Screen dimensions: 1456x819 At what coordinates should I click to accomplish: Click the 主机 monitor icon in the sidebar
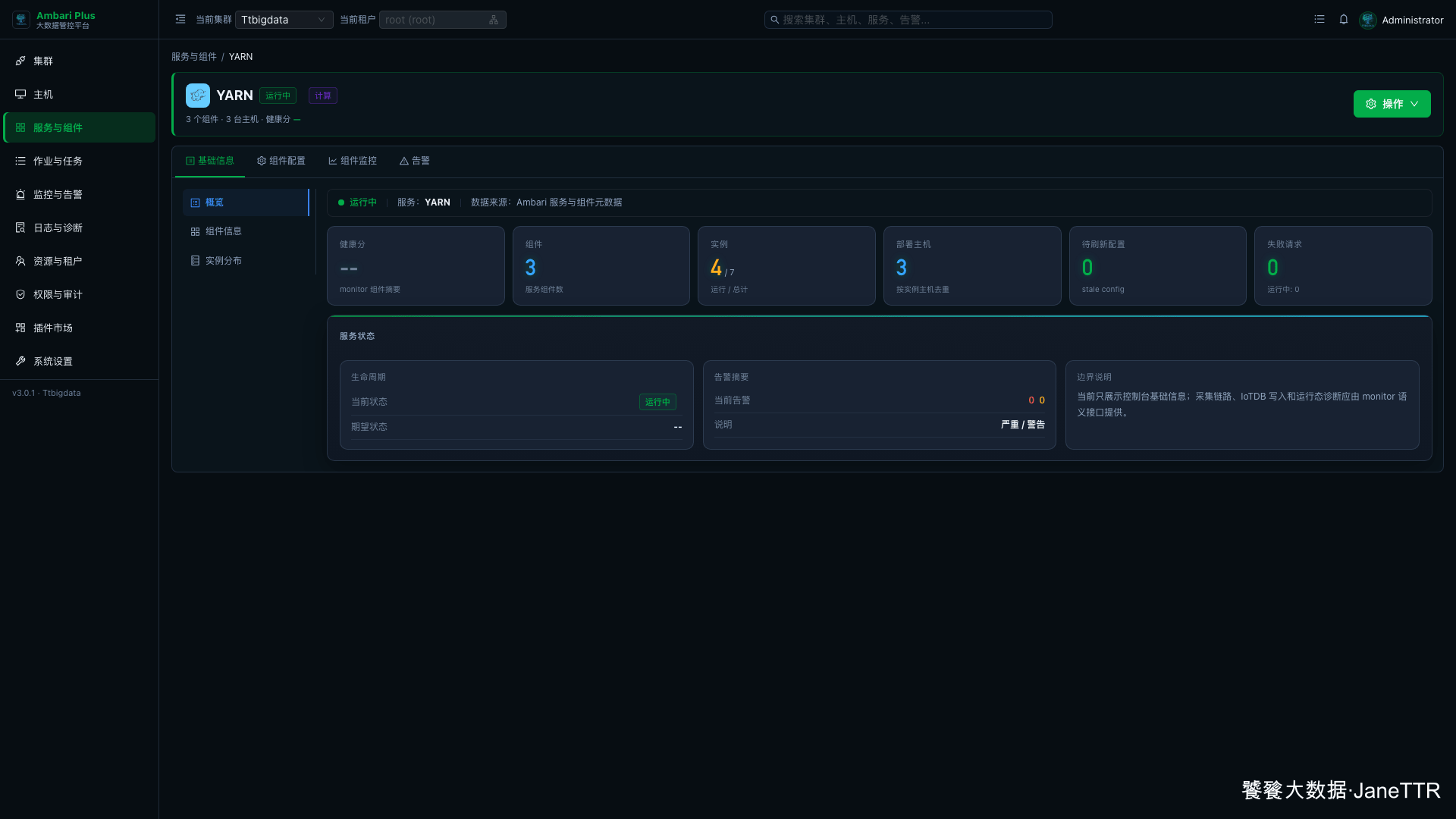(x=20, y=94)
